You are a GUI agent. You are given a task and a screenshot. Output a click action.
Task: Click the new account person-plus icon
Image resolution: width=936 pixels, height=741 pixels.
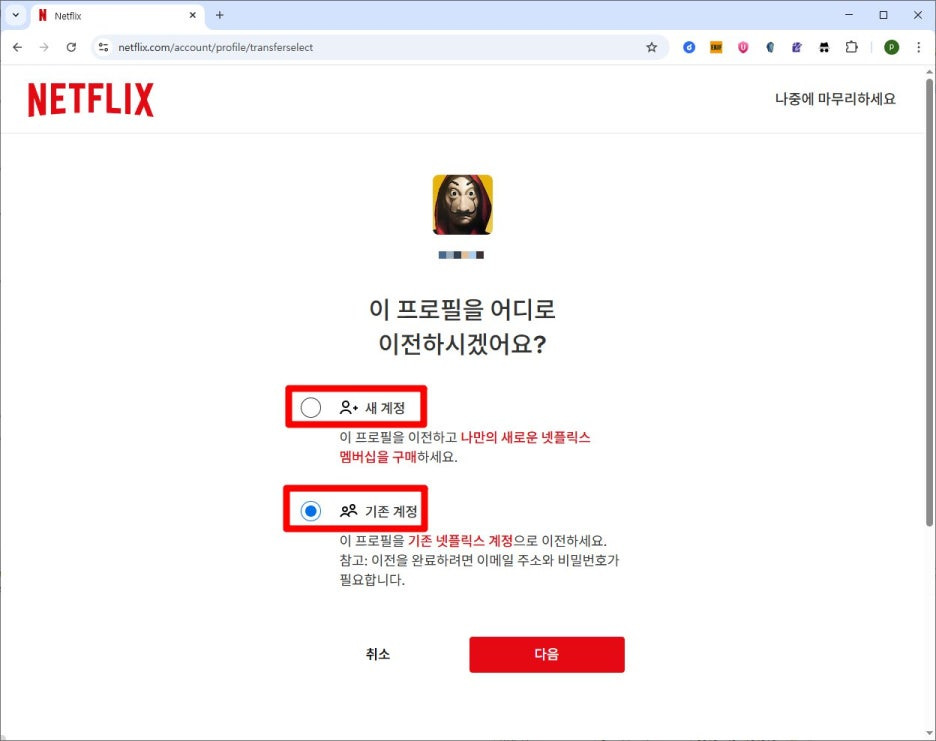pyautogui.click(x=349, y=408)
